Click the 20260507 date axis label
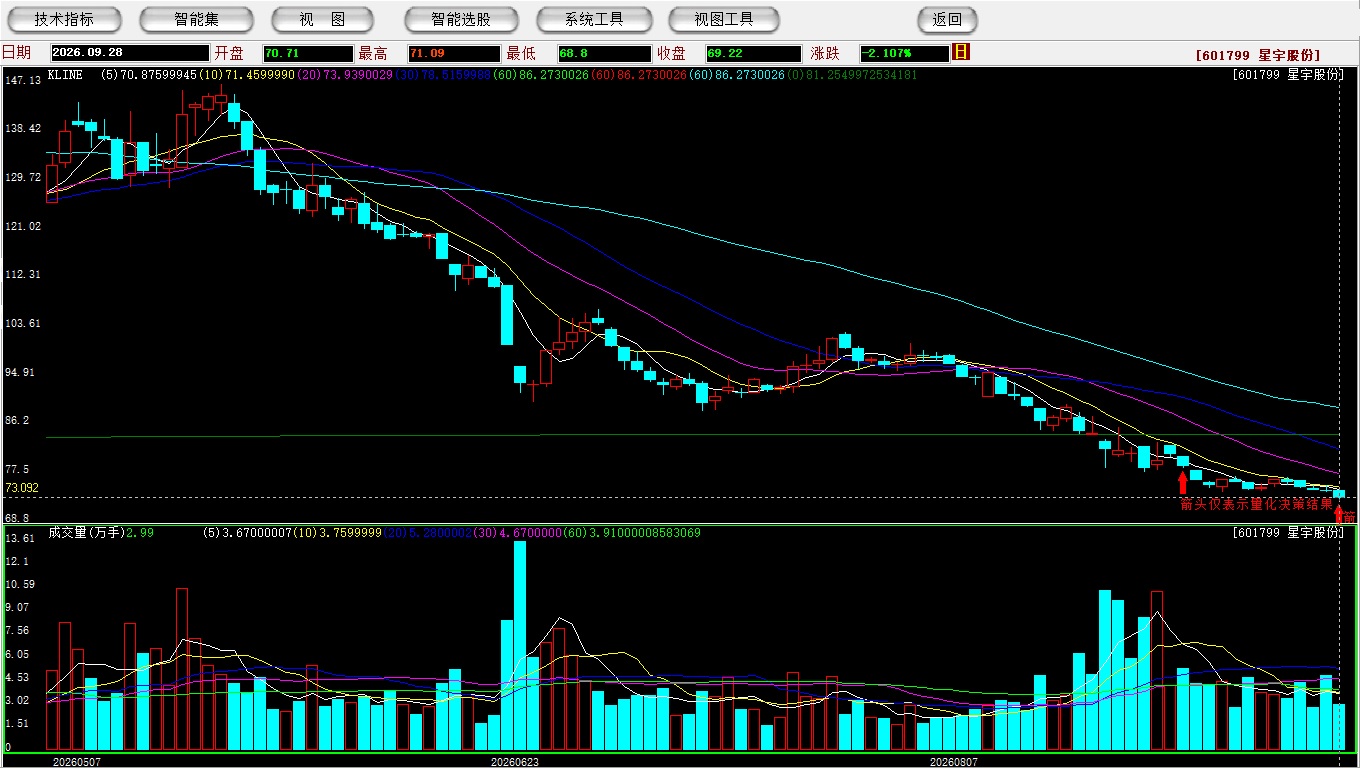1360x768 pixels. (76, 761)
